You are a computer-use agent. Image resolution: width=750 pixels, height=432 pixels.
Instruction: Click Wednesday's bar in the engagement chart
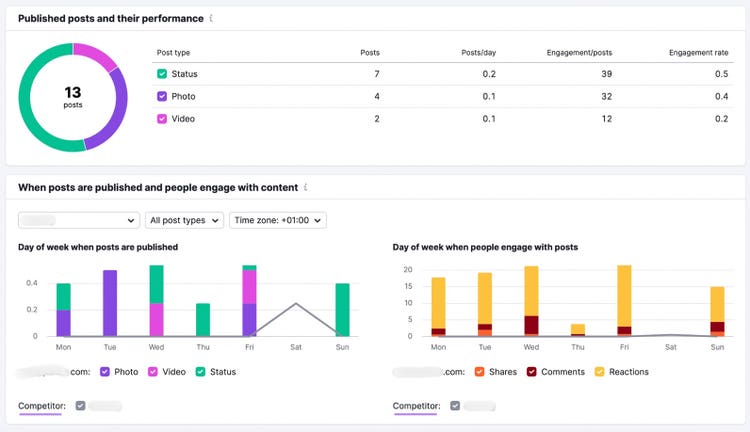point(531,301)
